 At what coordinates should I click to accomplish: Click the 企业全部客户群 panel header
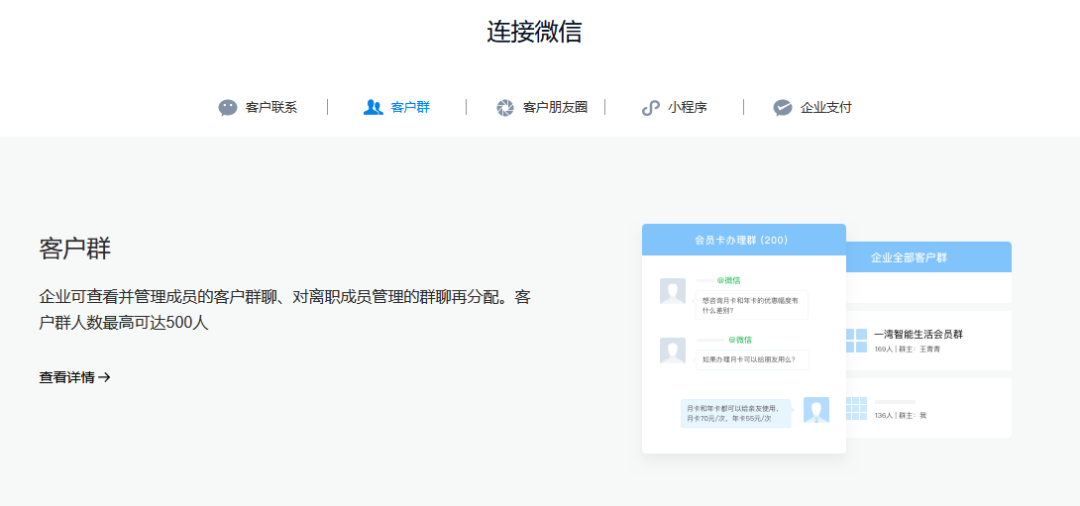point(928,257)
